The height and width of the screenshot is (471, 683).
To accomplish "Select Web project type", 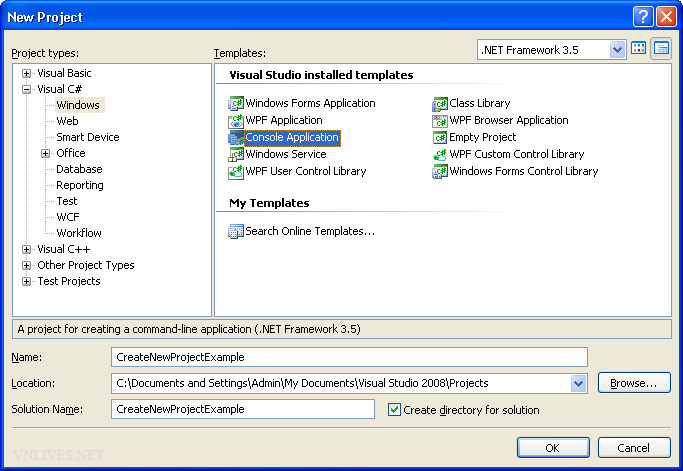I will tap(68, 121).
